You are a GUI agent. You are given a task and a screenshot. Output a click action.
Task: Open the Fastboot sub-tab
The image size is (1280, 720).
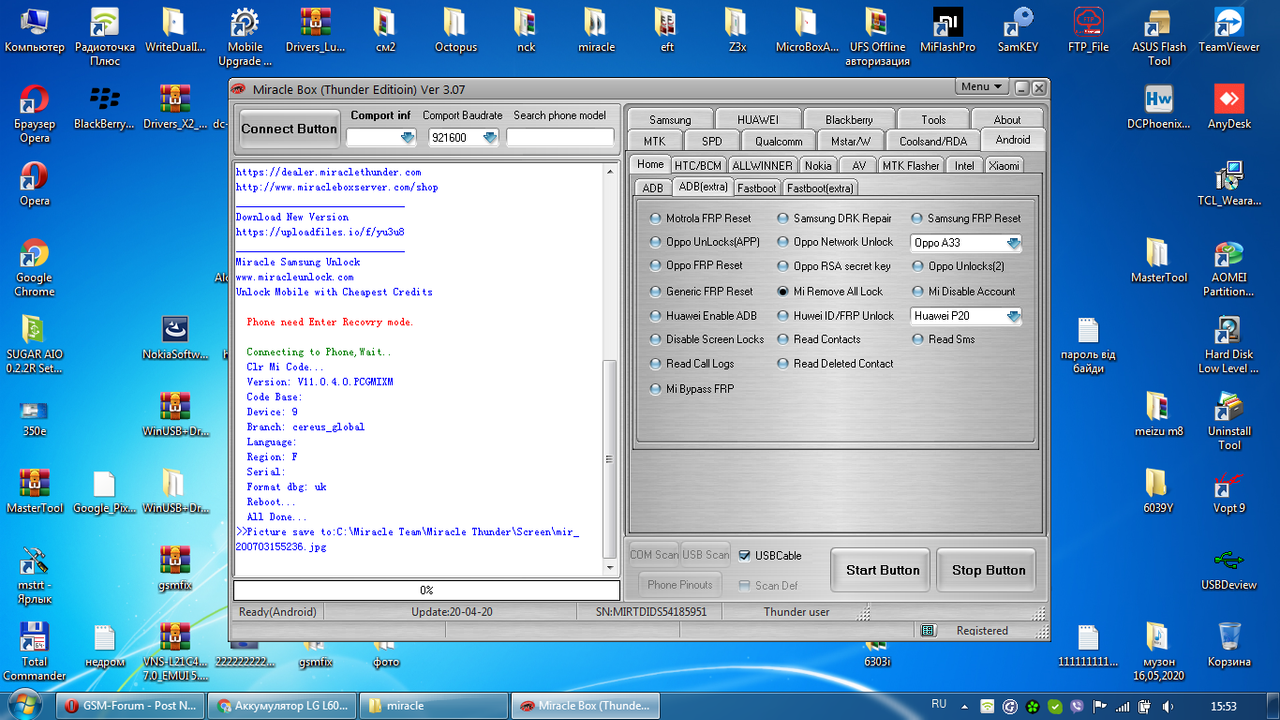[x=757, y=188]
